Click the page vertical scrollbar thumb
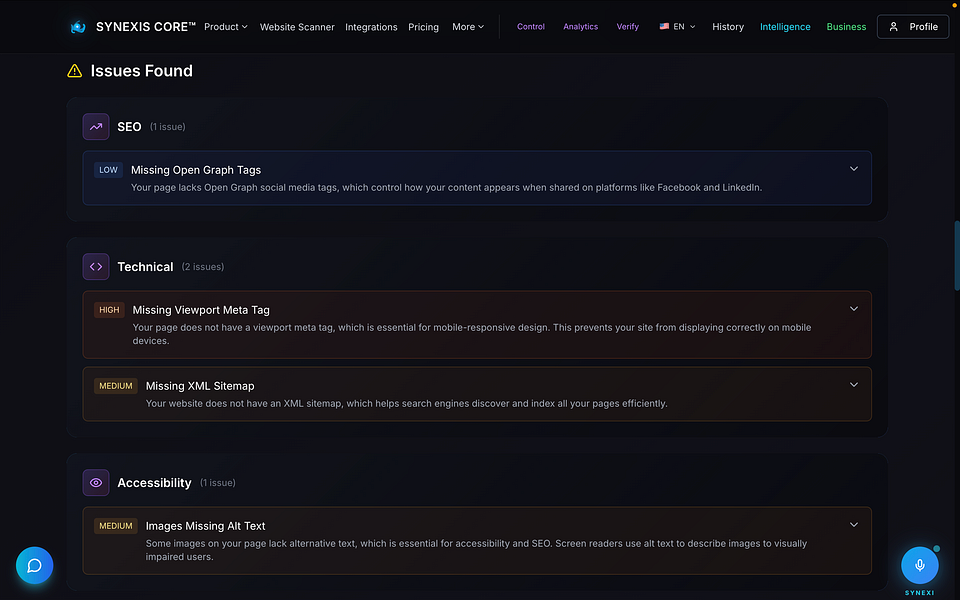Viewport: 960px width, 600px height. (956, 255)
